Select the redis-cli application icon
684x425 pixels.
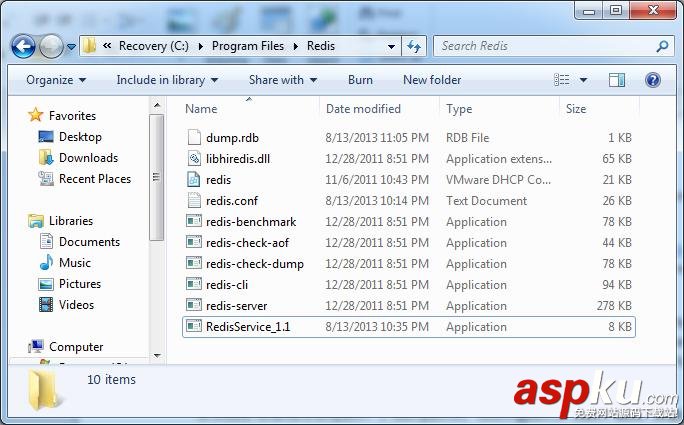click(x=194, y=284)
